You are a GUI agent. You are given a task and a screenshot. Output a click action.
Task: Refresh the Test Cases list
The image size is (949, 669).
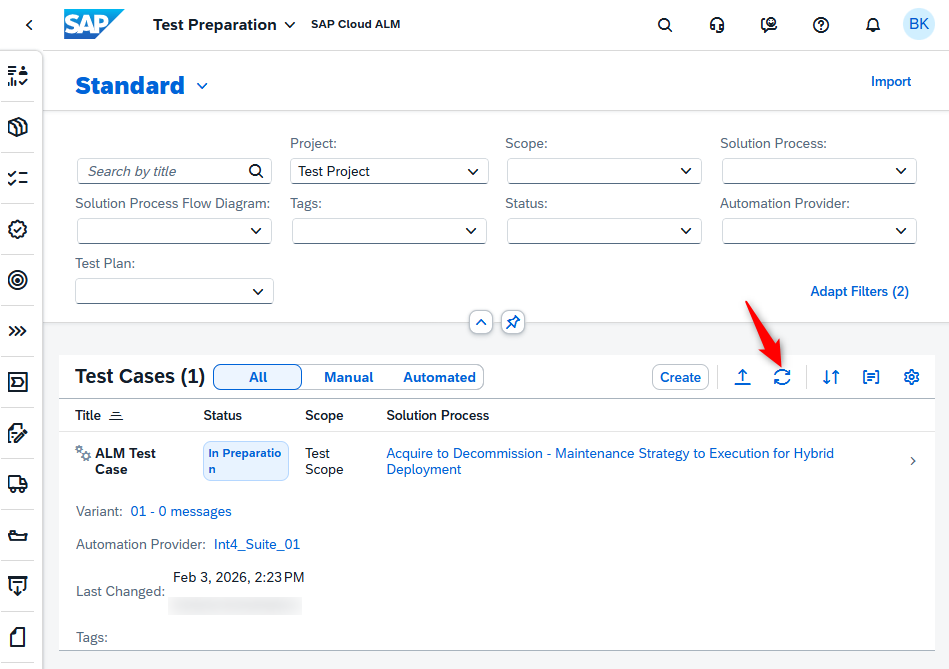[782, 377]
